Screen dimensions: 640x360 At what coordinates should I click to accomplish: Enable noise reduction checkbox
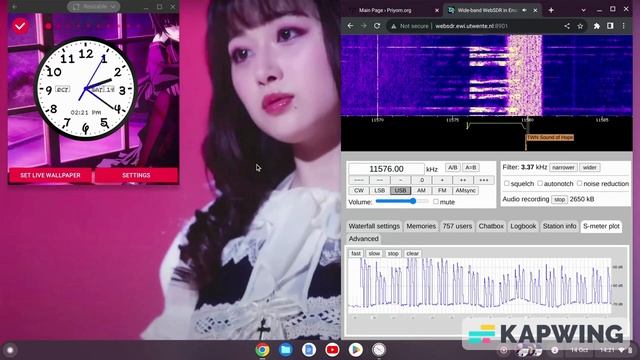(x=579, y=184)
